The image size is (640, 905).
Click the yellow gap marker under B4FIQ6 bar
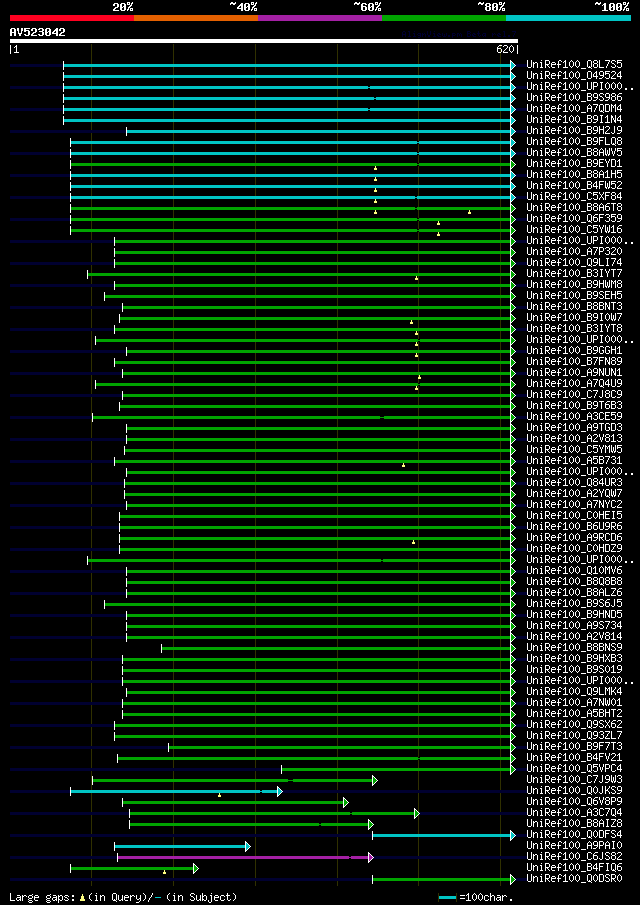[x=164, y=872]
